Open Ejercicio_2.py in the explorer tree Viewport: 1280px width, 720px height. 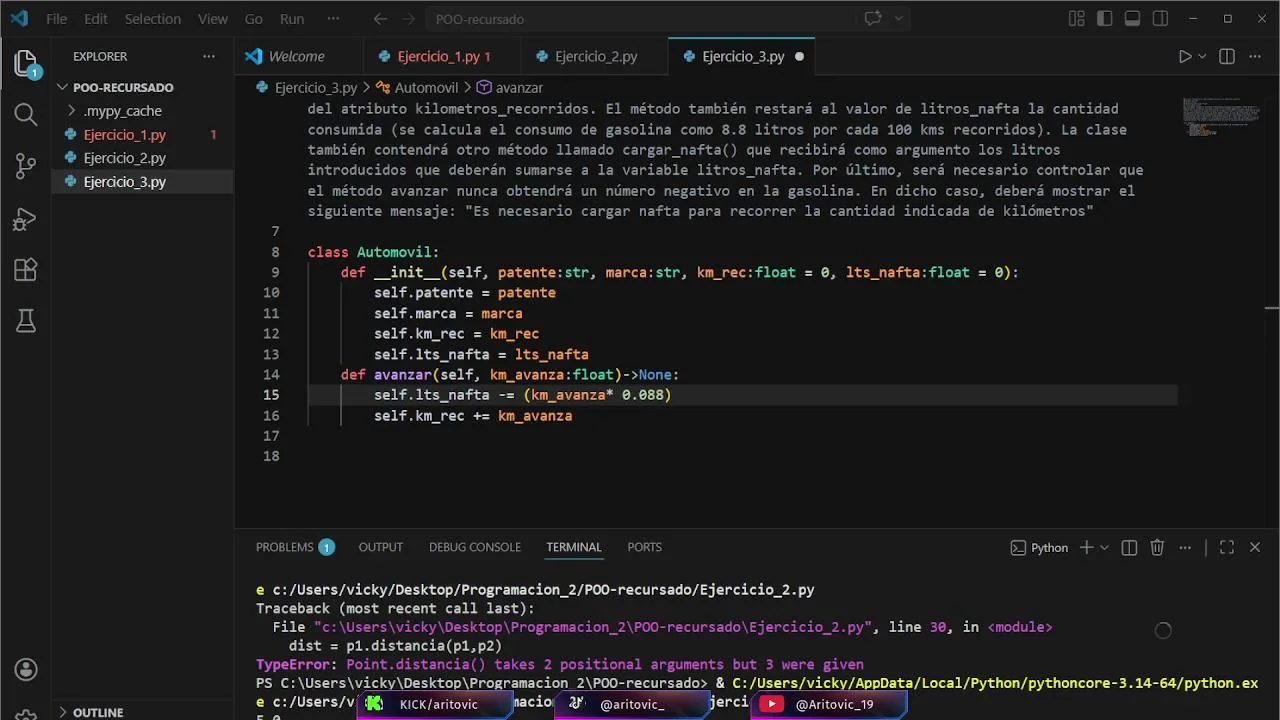(x=142, y=158)
